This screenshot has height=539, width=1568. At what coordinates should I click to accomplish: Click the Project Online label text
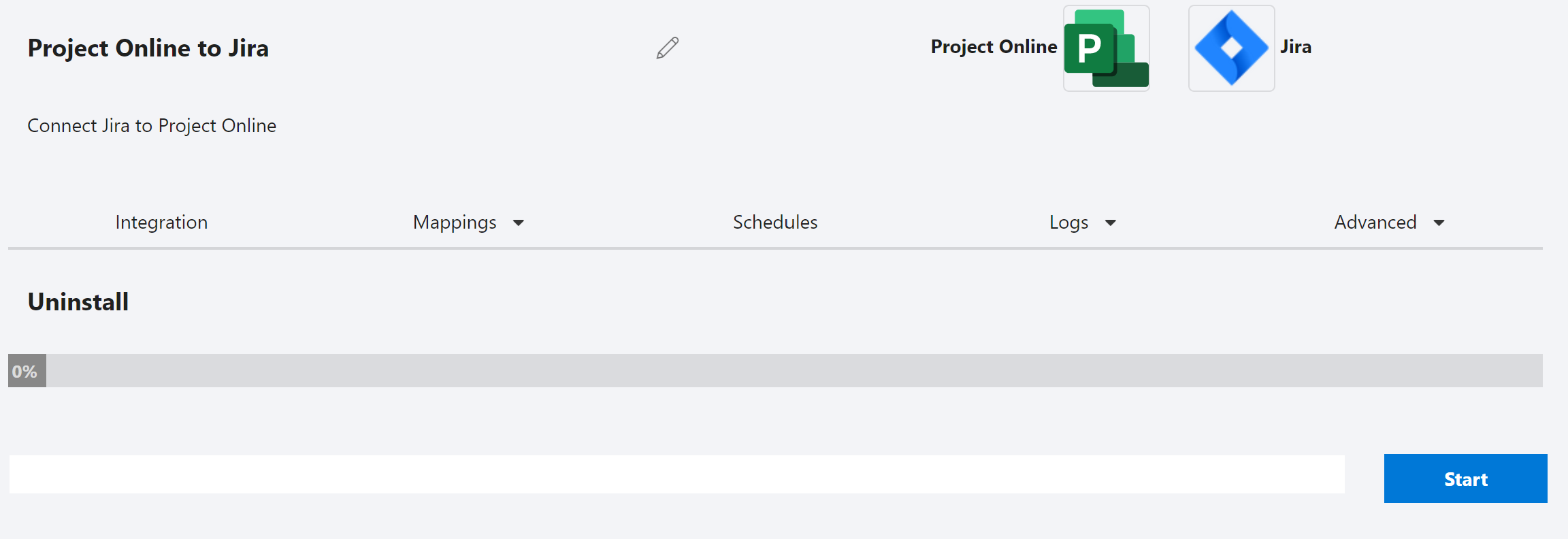(994, 46)
